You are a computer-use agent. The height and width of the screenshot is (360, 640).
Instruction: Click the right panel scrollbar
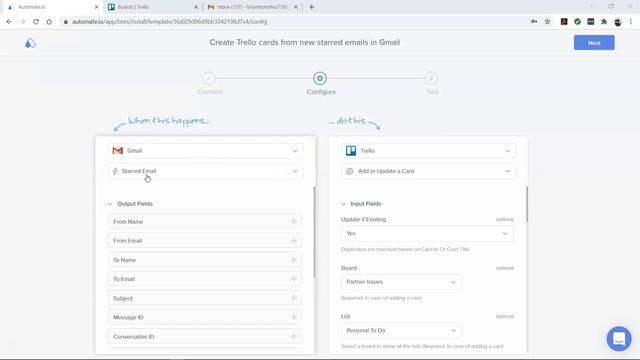(527, 204)
